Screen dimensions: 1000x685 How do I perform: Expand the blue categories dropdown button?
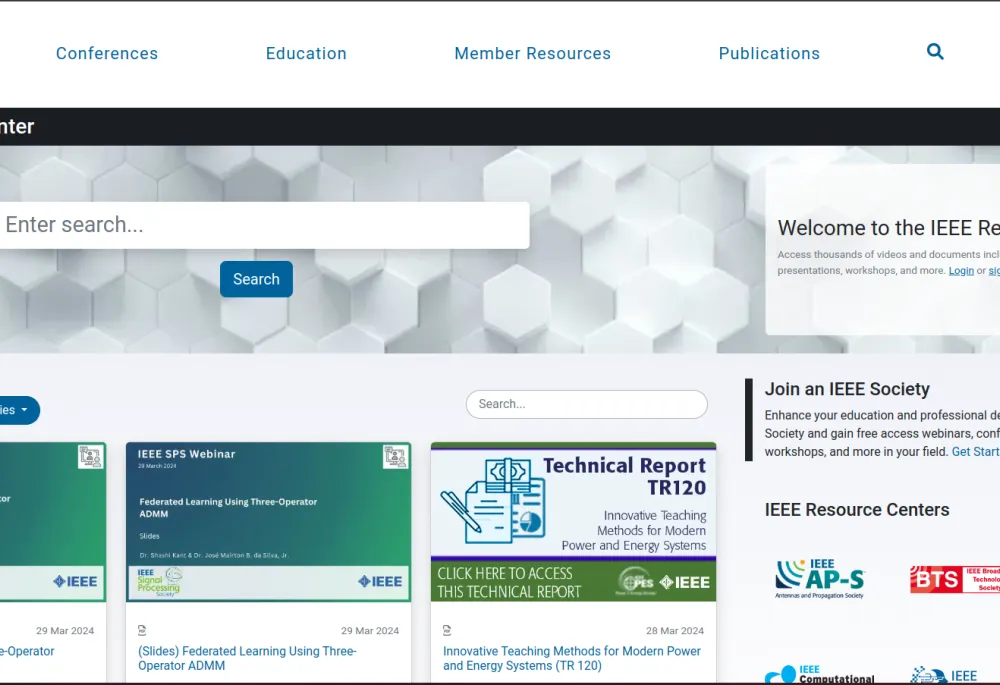[x=16, y=410]
